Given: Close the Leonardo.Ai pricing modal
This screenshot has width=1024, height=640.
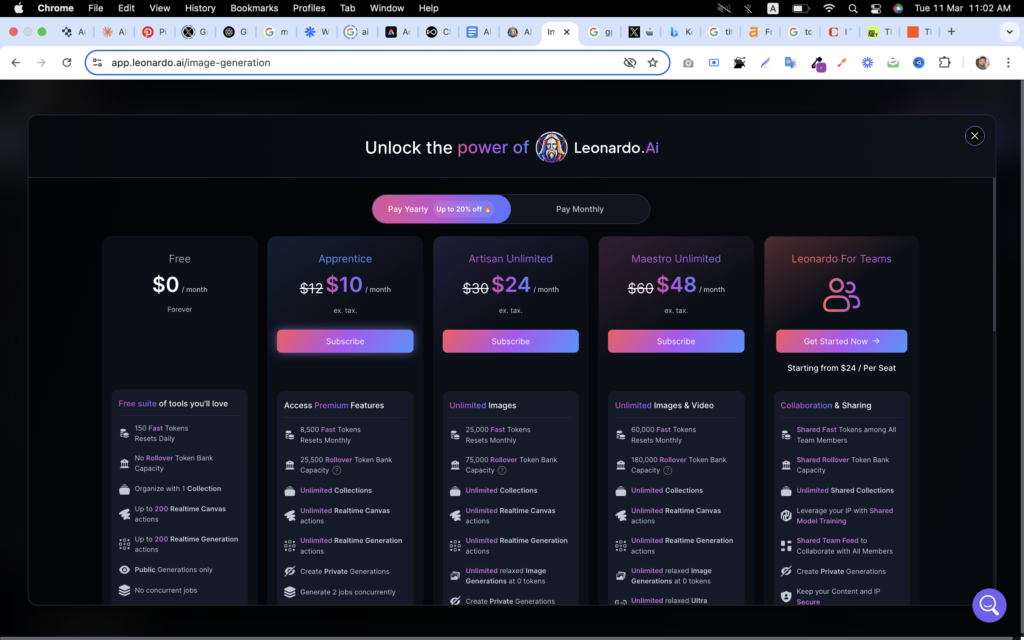Looking at the screenshot, I should click(974, 136).
